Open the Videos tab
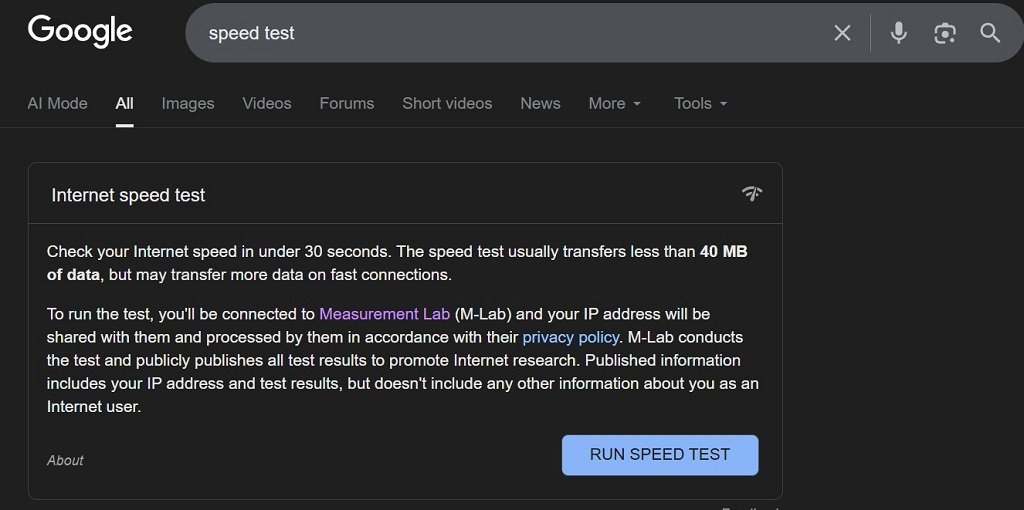The width and height of the screenshot is (1024, 510). pos(267,103)
